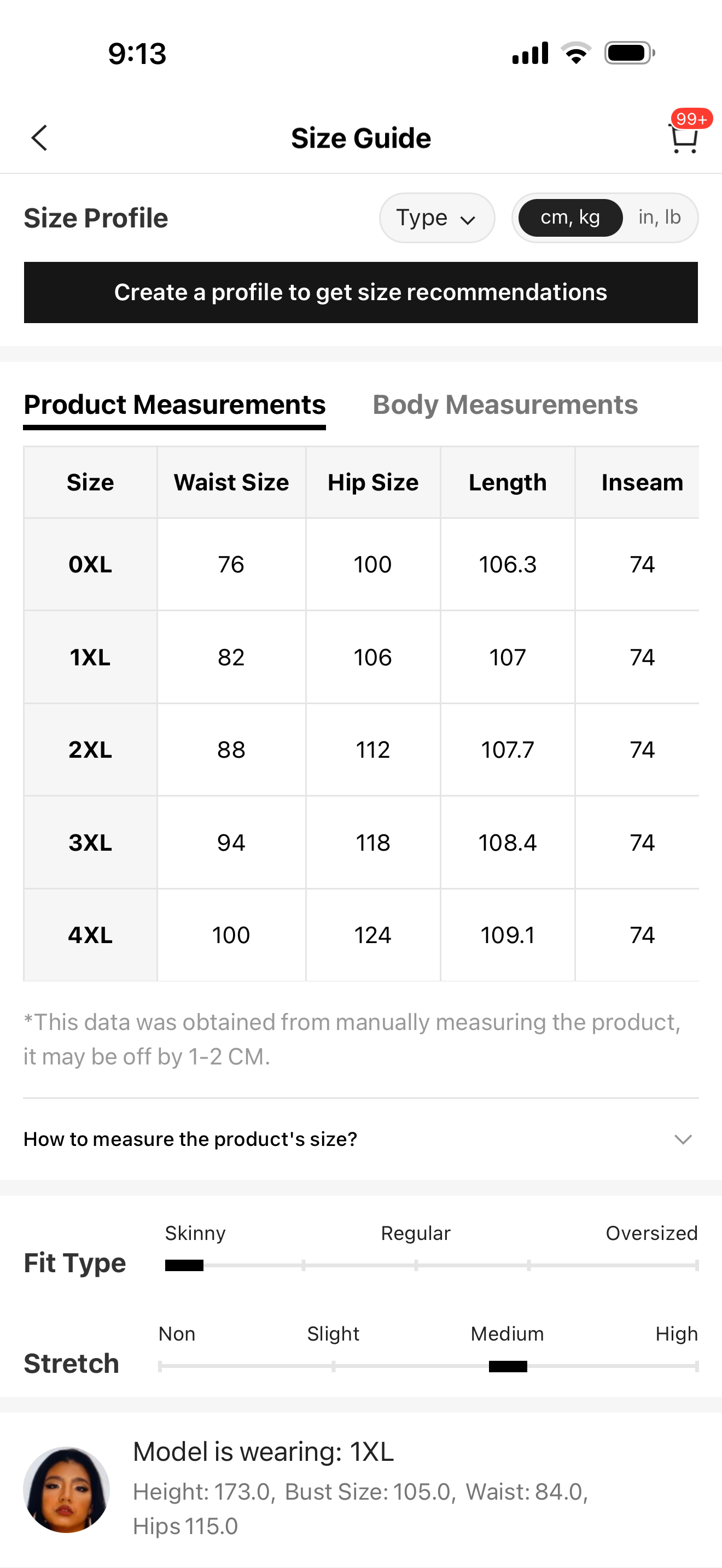Open the shopping cart icon
Viewport: 722px width, 1568px height.
click(683, 140)
